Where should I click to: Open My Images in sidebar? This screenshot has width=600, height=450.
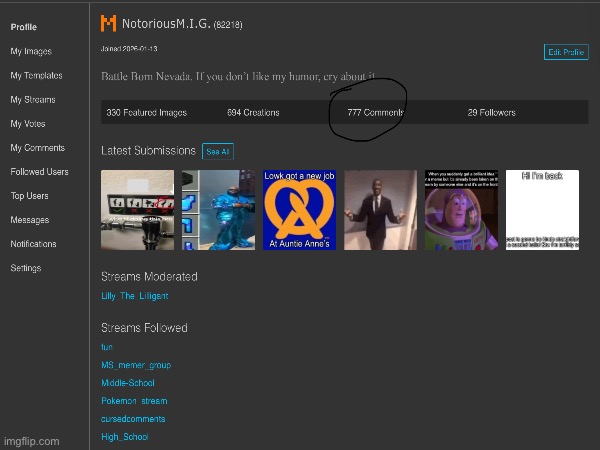(31, 51)
